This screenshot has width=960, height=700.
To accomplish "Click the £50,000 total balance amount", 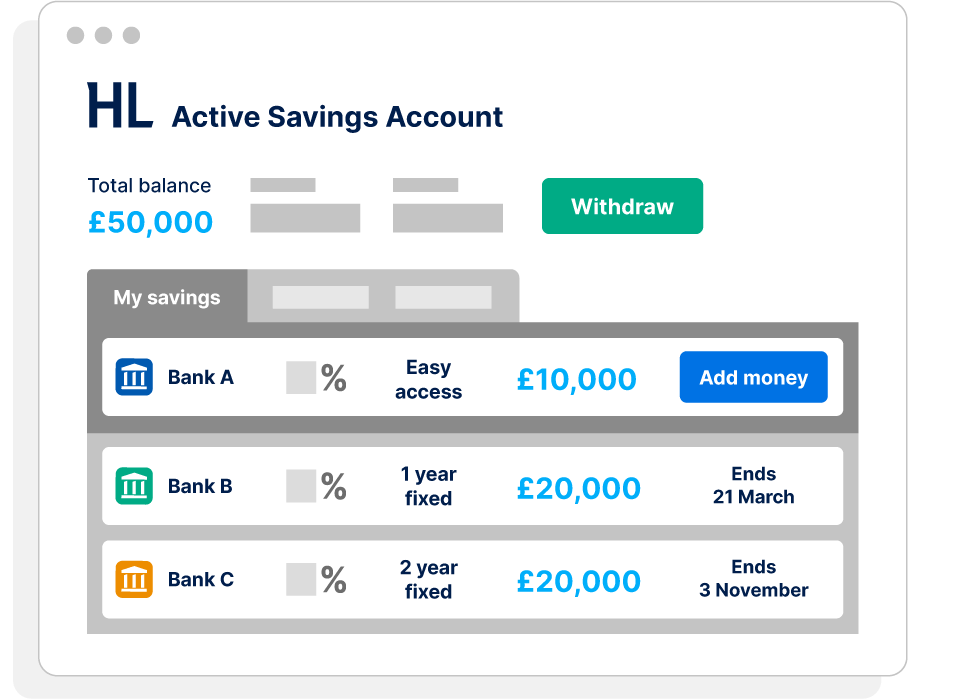I will (x=150, y=222).
